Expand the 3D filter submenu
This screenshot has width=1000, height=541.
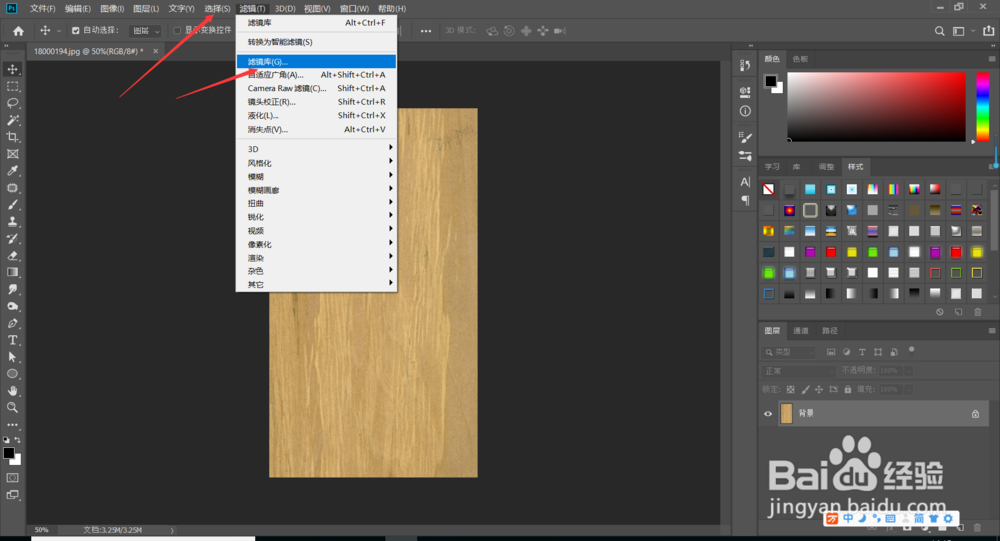point(316,149)
